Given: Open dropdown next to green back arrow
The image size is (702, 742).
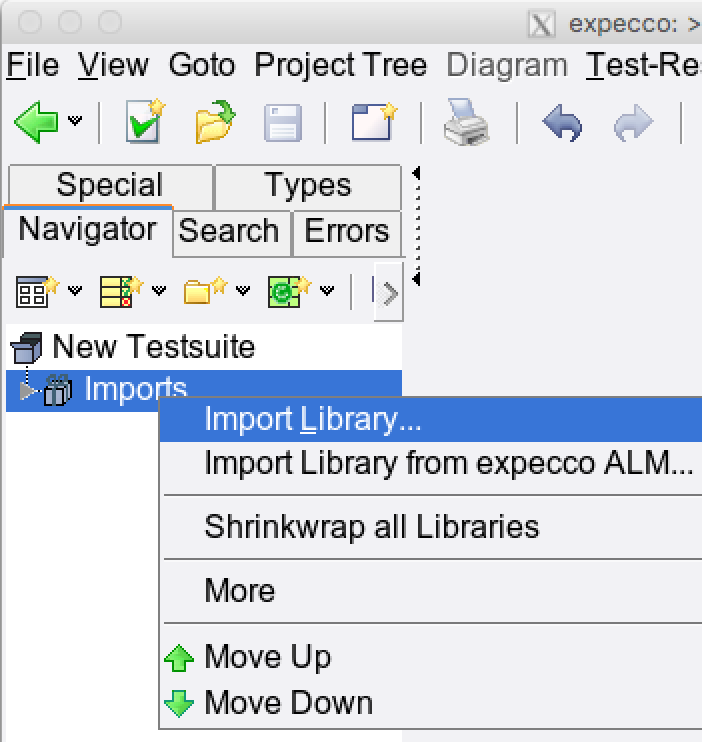Looking at the screenshot, I should (x=76, y=124).
